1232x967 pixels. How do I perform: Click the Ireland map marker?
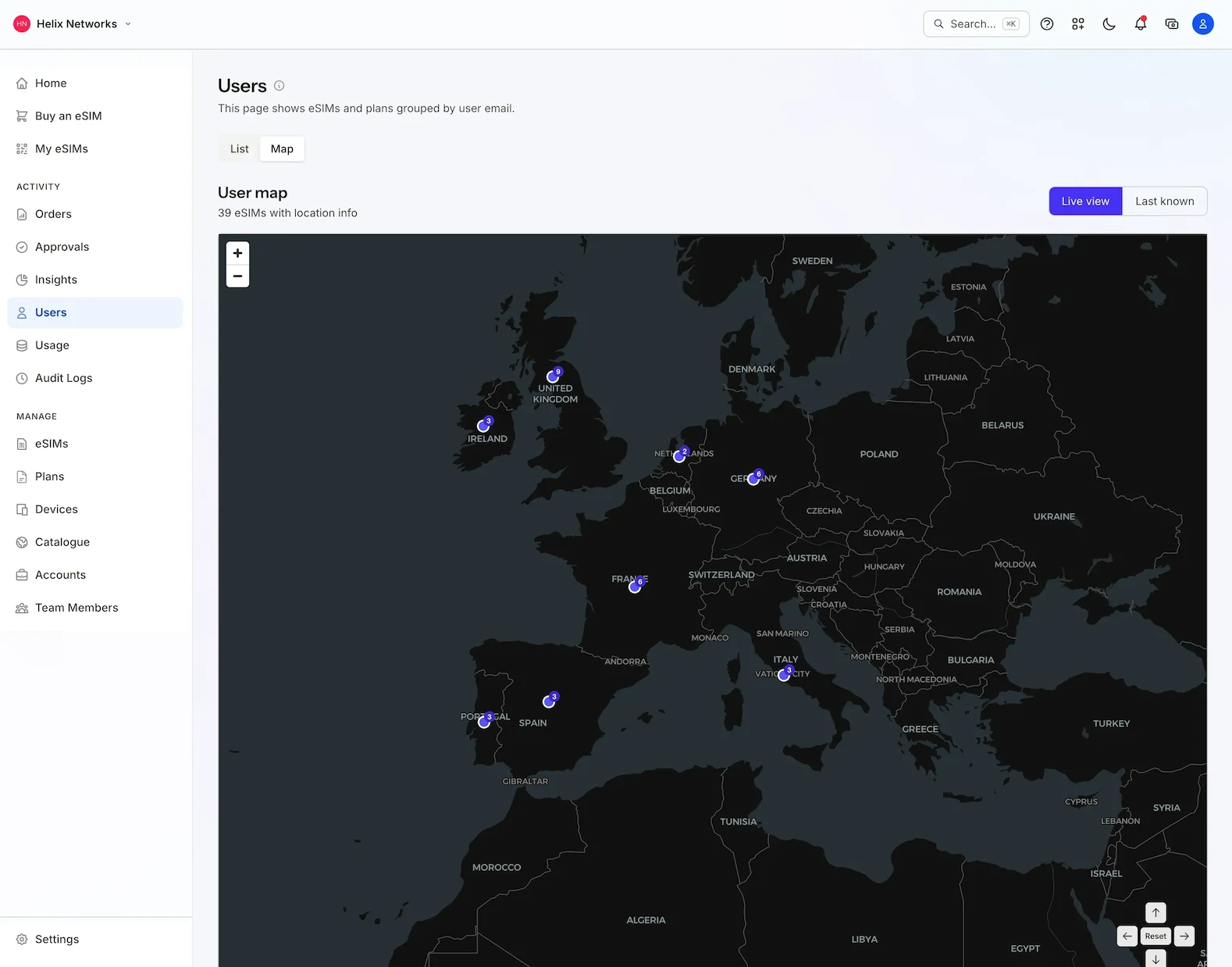[x=483, y=426]
